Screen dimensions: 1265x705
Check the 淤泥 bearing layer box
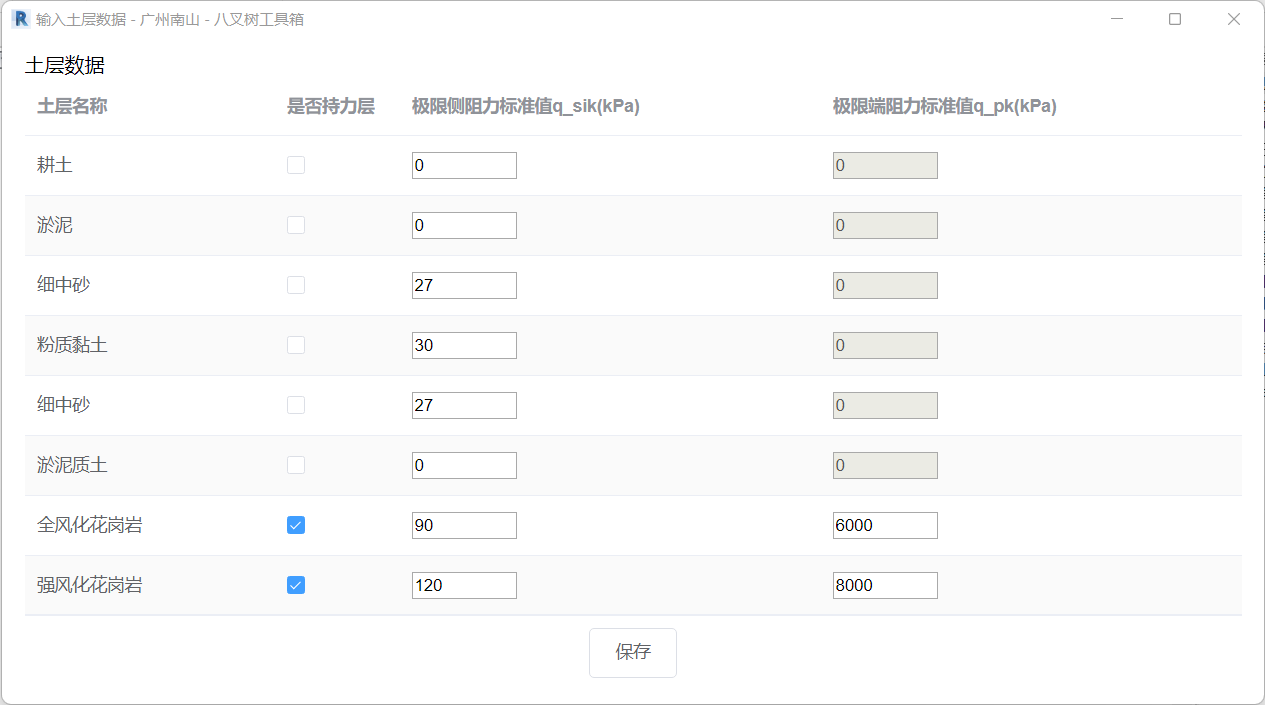pyautogui.click(x=296, y=225)
